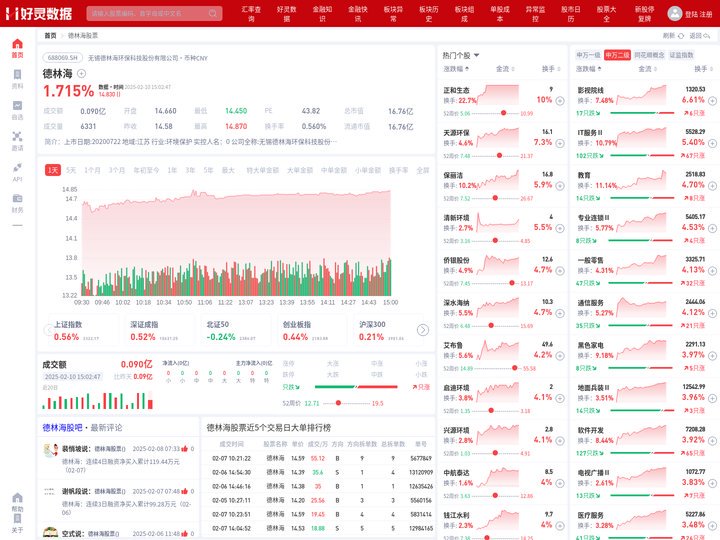Open 异常监控 in top navigation

535,13
